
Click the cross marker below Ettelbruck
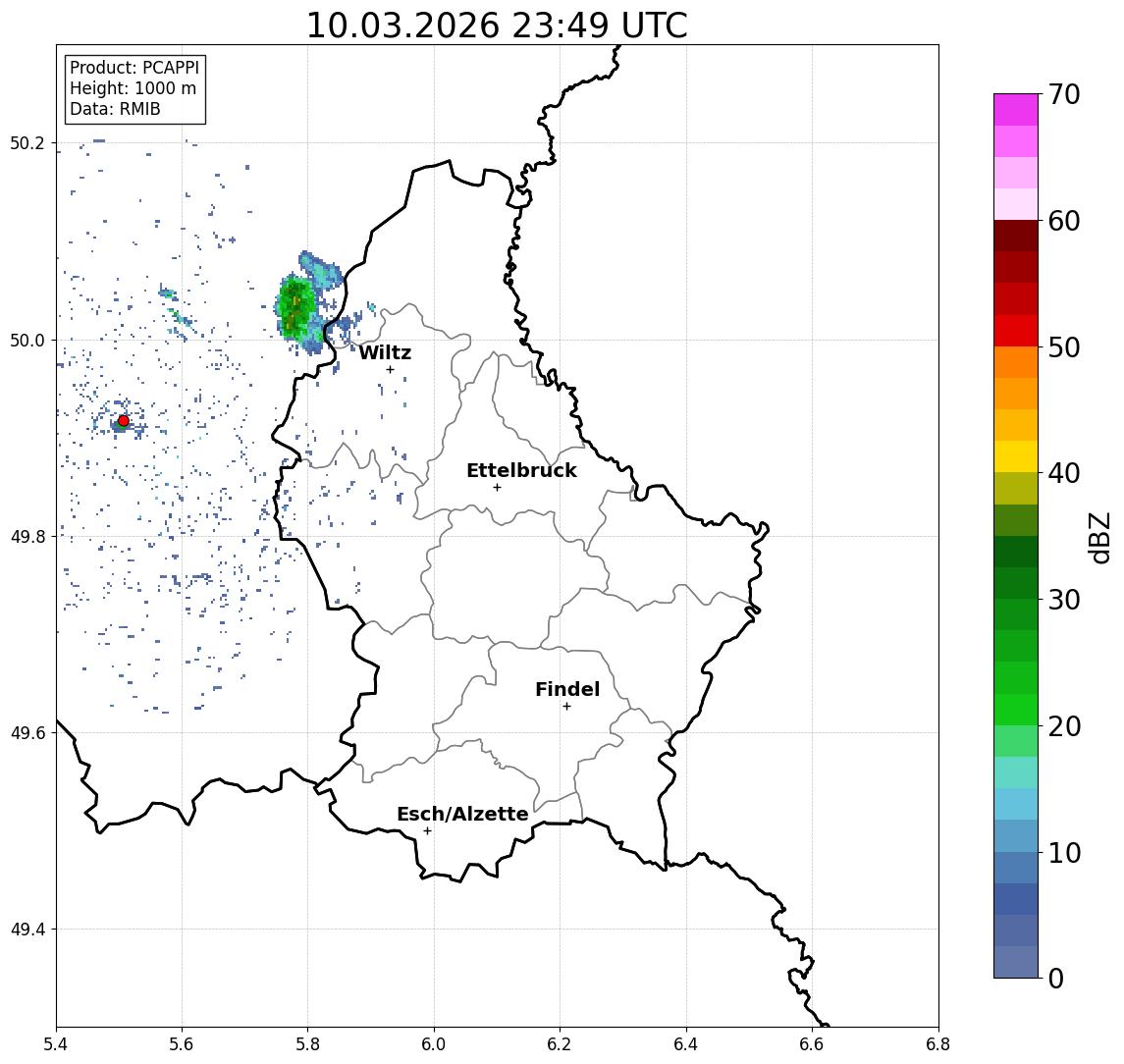coord(497,488)
